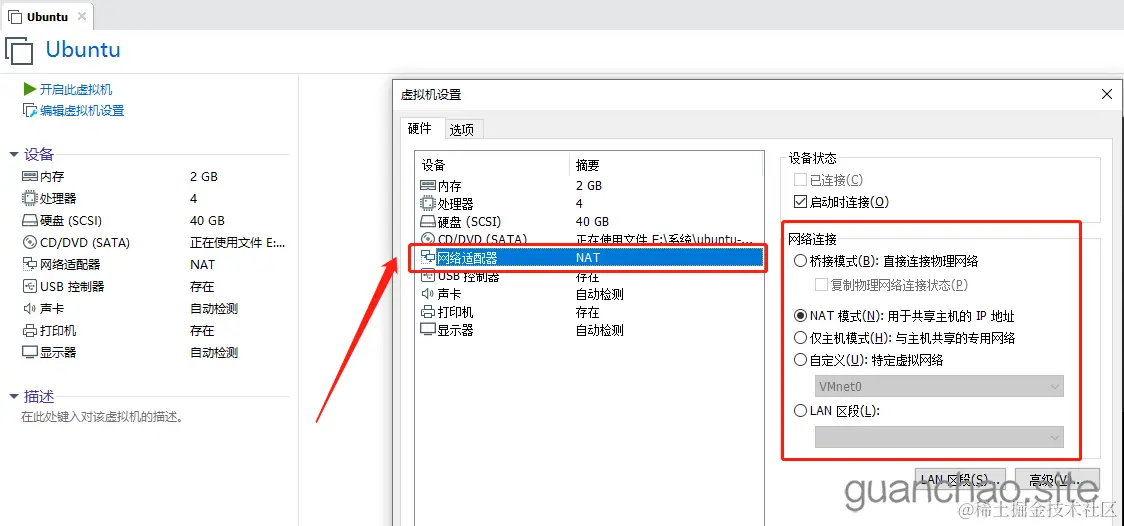Toggle the 已连接(C) checkbox

click(800, 180)
